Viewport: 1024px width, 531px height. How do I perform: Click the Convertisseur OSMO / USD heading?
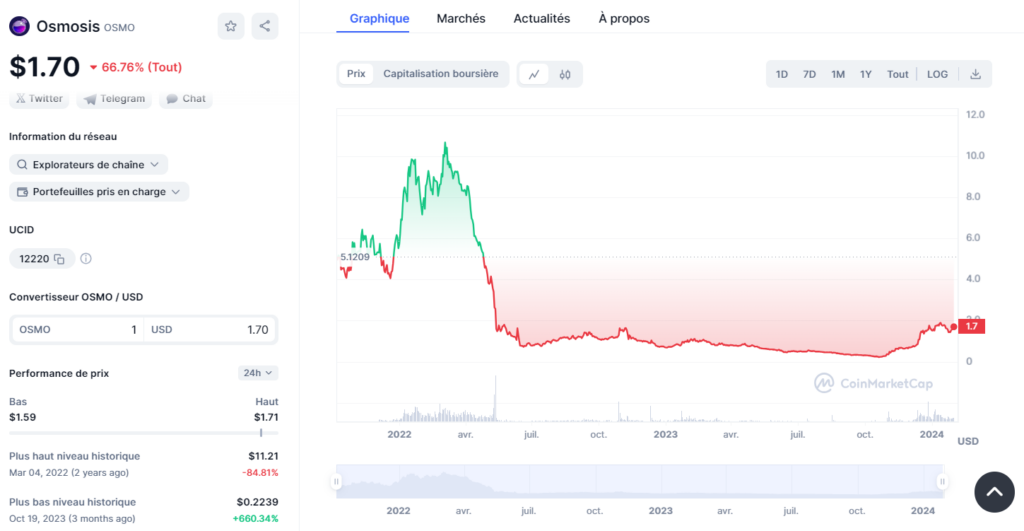point(76,297)
